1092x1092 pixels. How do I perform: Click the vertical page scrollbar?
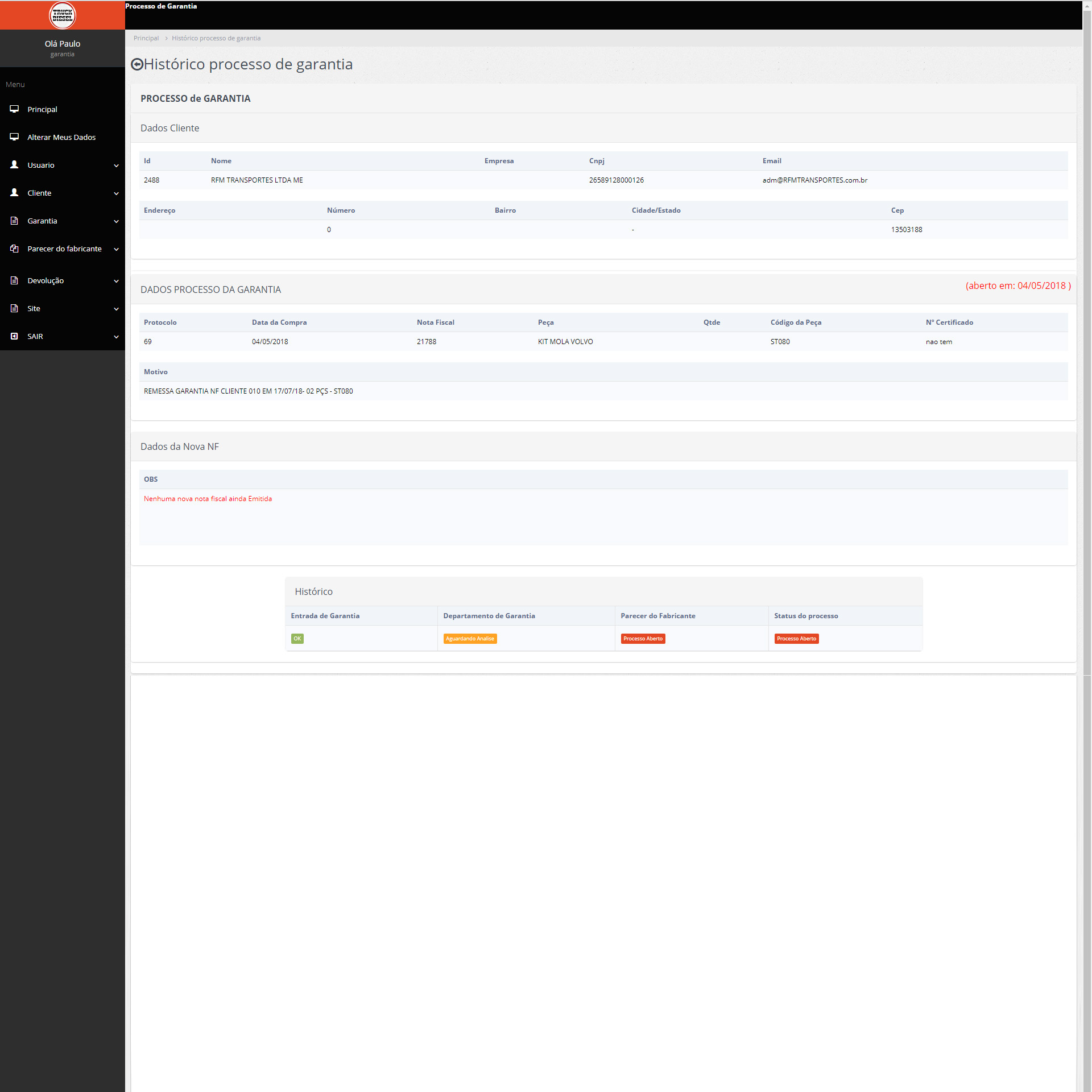[1087, 341]
